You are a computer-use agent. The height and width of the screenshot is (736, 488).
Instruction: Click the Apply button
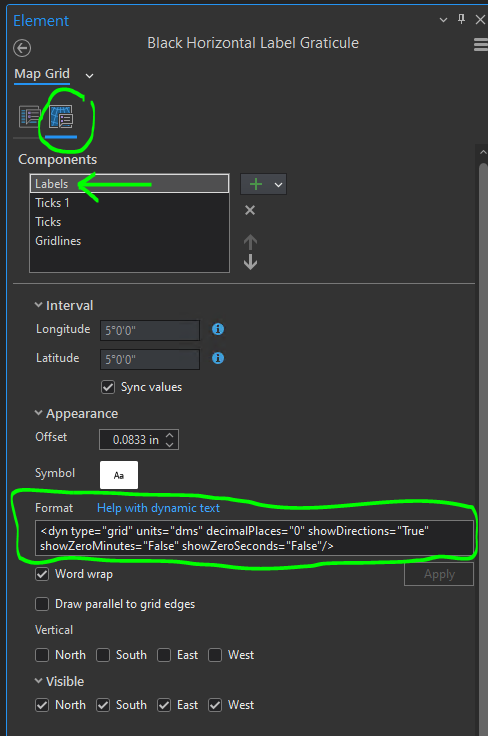click(439, 574)
